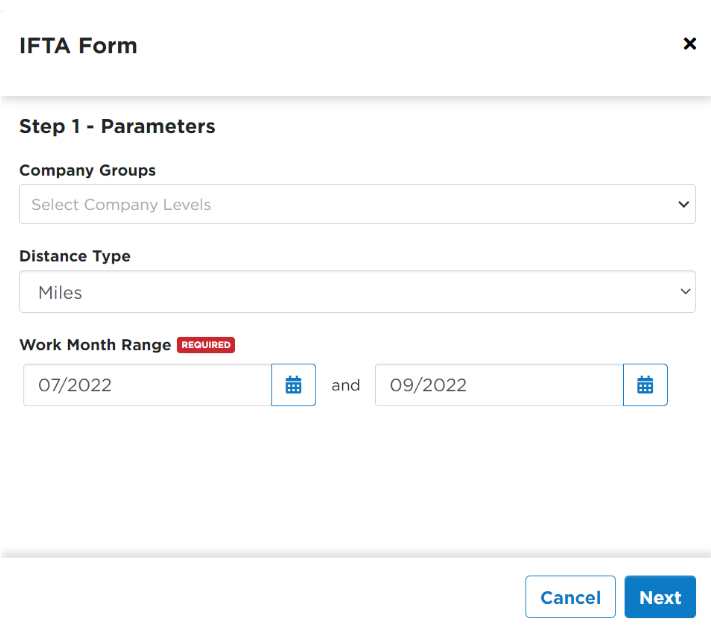Click the 09/2022 end month field
Screen dimensions: 711x631
click(x=499, y=385)
